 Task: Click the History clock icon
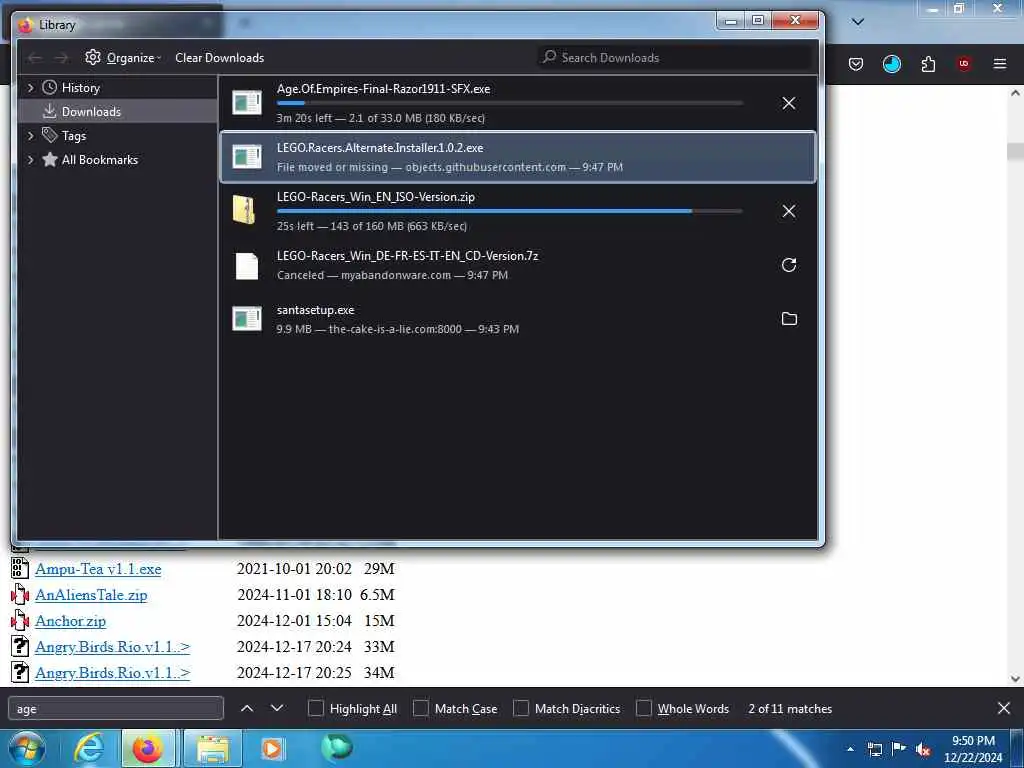[50, 87]
